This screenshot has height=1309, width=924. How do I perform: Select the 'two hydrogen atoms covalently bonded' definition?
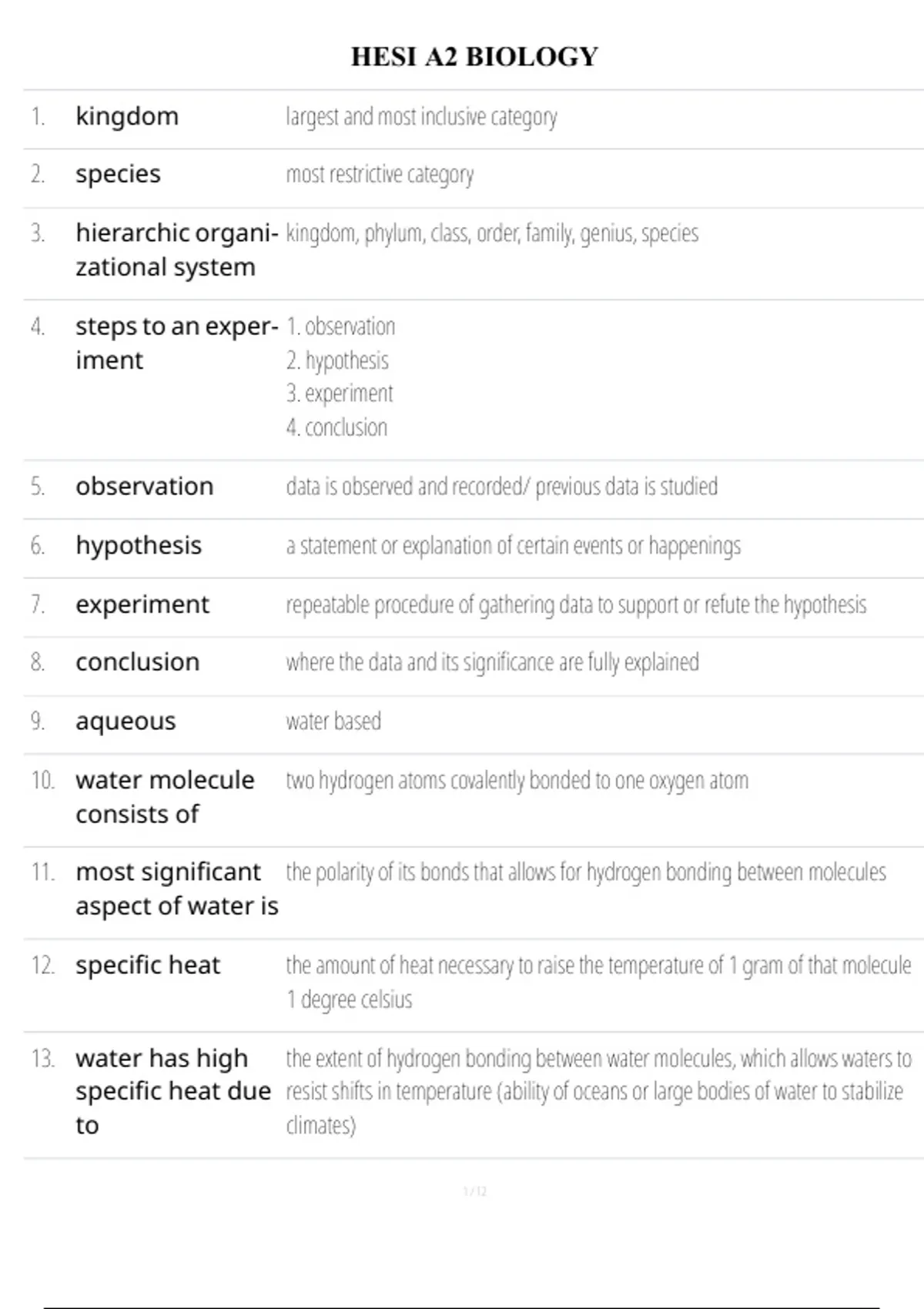[517, 781]
